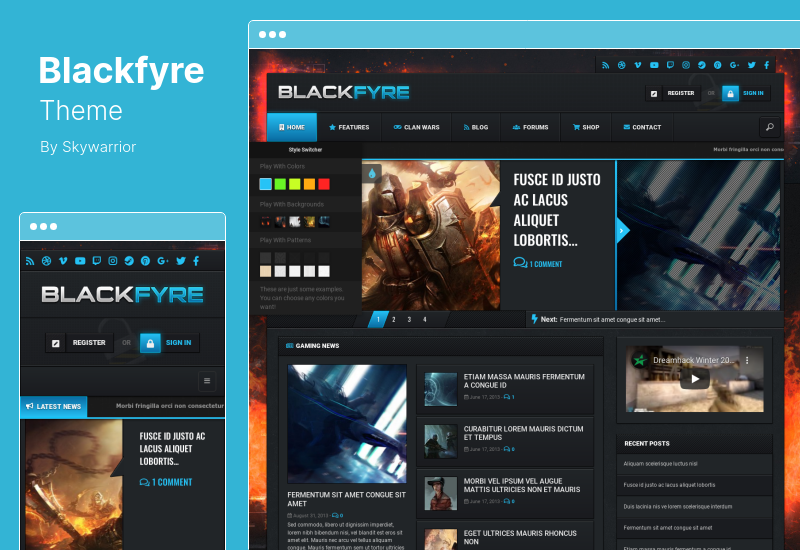Click the blue lock icon in desktop preview
The height and width of the screenshot is (550, 800).
[730, 93]
